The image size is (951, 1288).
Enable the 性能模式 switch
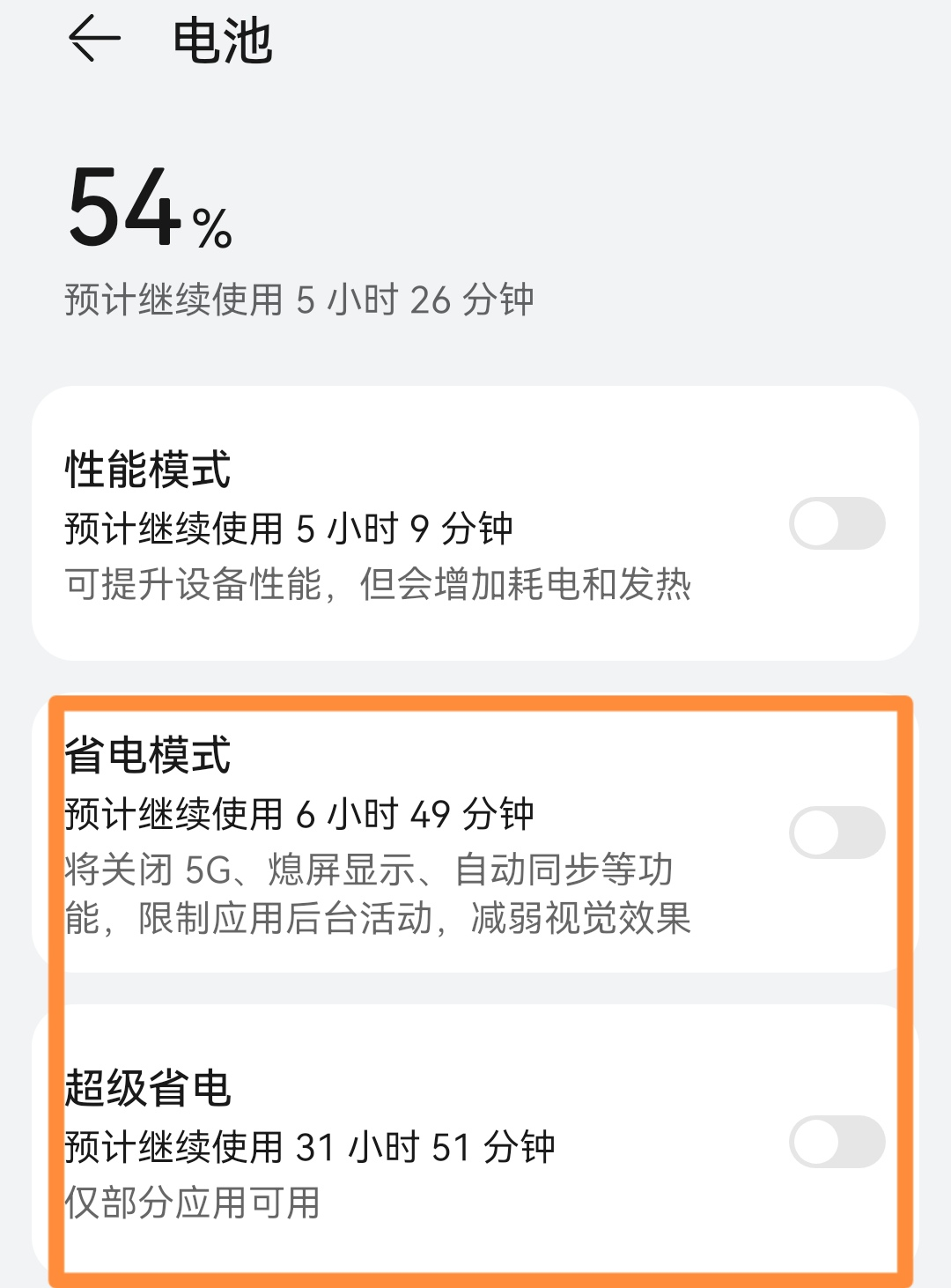837,523
